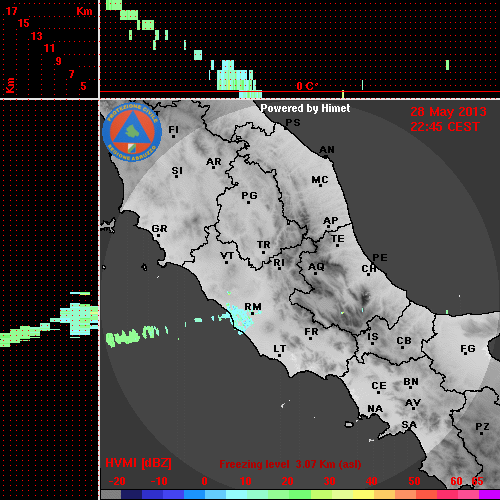The width and height of the screenshot is (500, 500).
Task: Click the 'GR' city label
Action: tap(159, 229)
